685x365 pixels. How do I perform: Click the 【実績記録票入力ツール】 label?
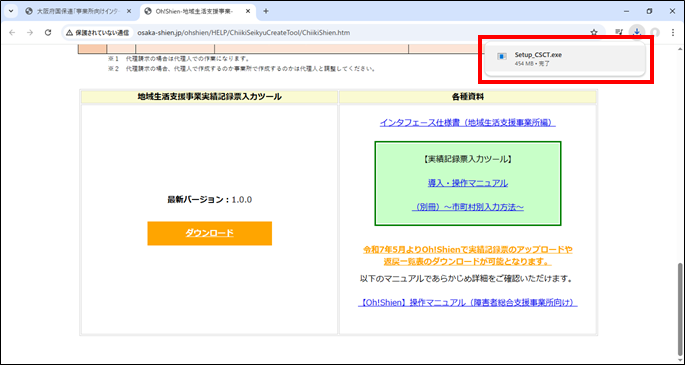pyautogui.click(x=467, y=159)
